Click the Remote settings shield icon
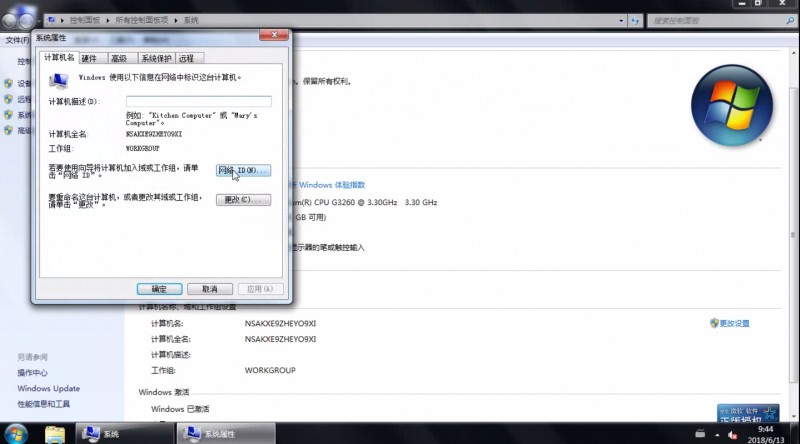This screenshot has height=444, width=800. point(8,99)
